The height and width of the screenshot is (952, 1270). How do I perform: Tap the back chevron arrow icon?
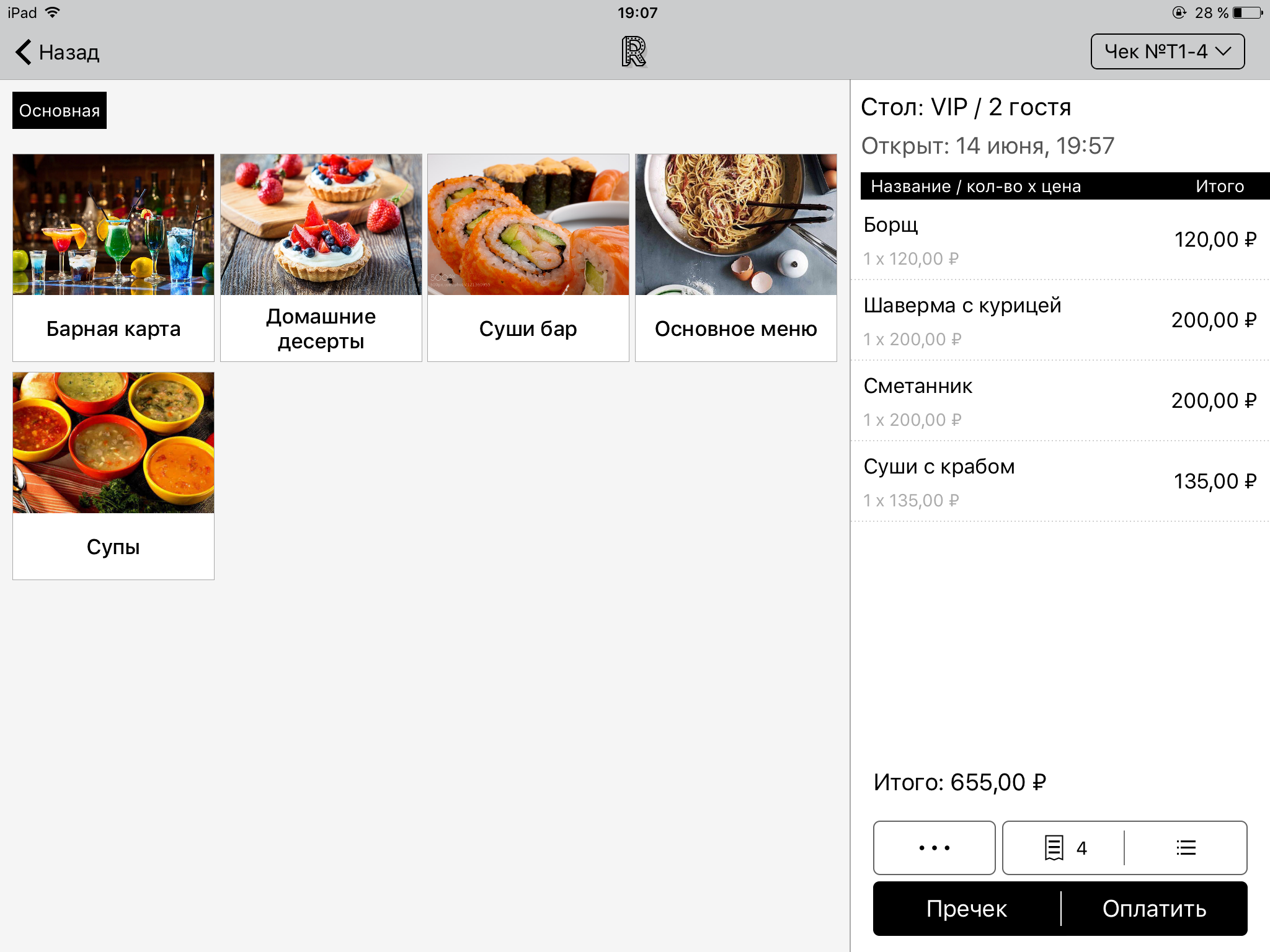pyautogui.click(x=24, y=52)
